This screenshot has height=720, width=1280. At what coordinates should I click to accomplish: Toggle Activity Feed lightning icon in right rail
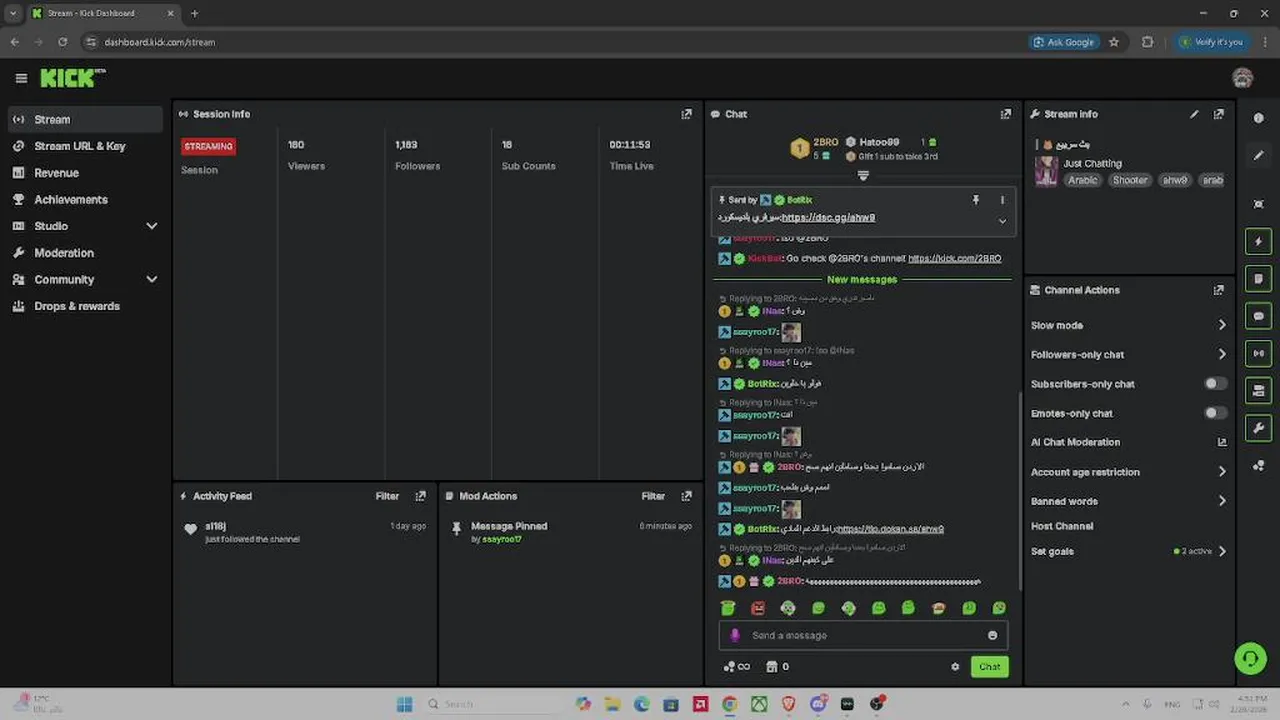tap(1258, 242)
